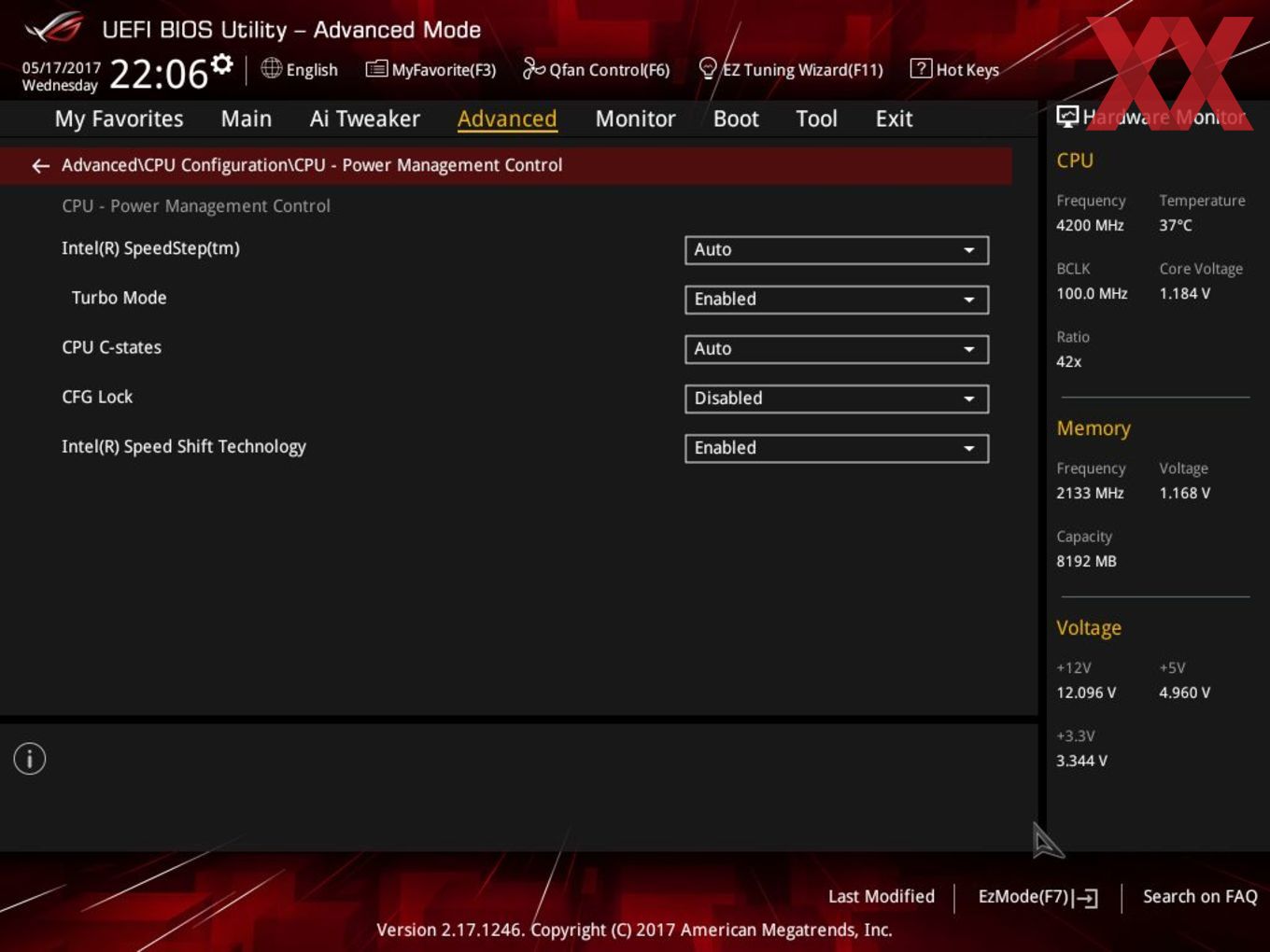This screenshot has width=1270, height=952.
Task: Click the Memory section heading
Action: 1094,428
